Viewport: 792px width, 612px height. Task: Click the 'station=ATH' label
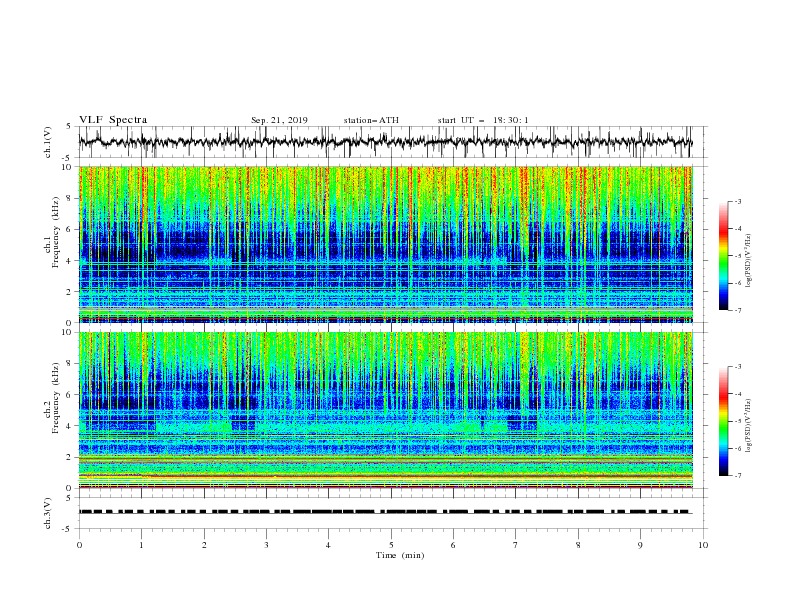tap(371, 120)
